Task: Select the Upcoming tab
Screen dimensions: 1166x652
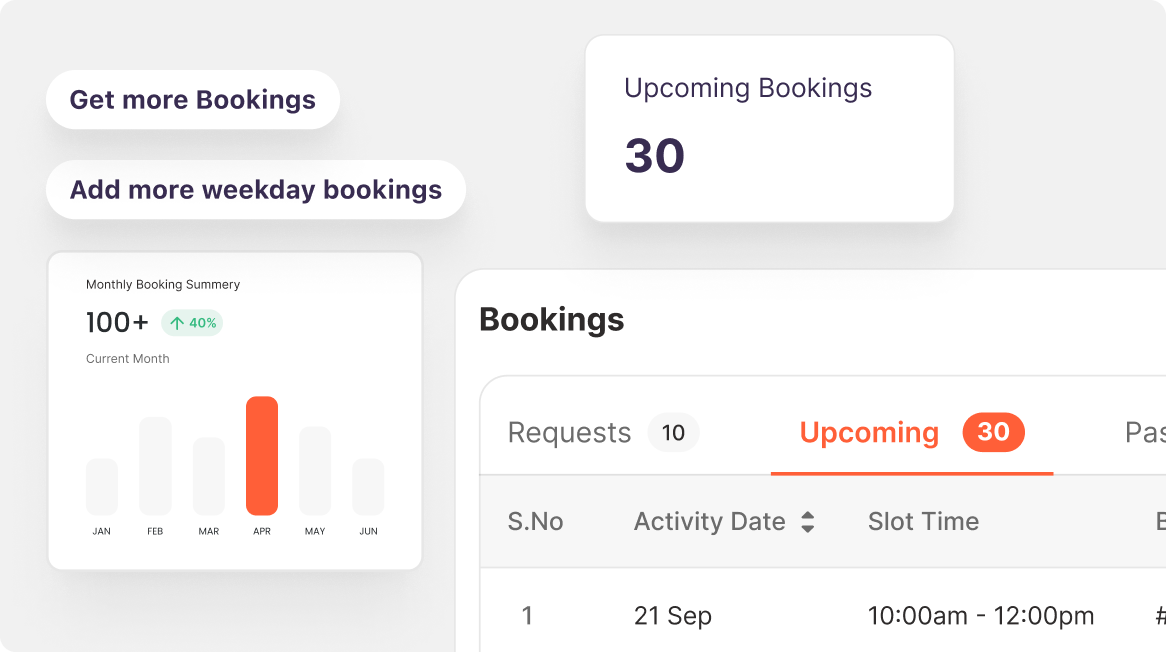Action: pyautogui.click(x=869, y=433)
